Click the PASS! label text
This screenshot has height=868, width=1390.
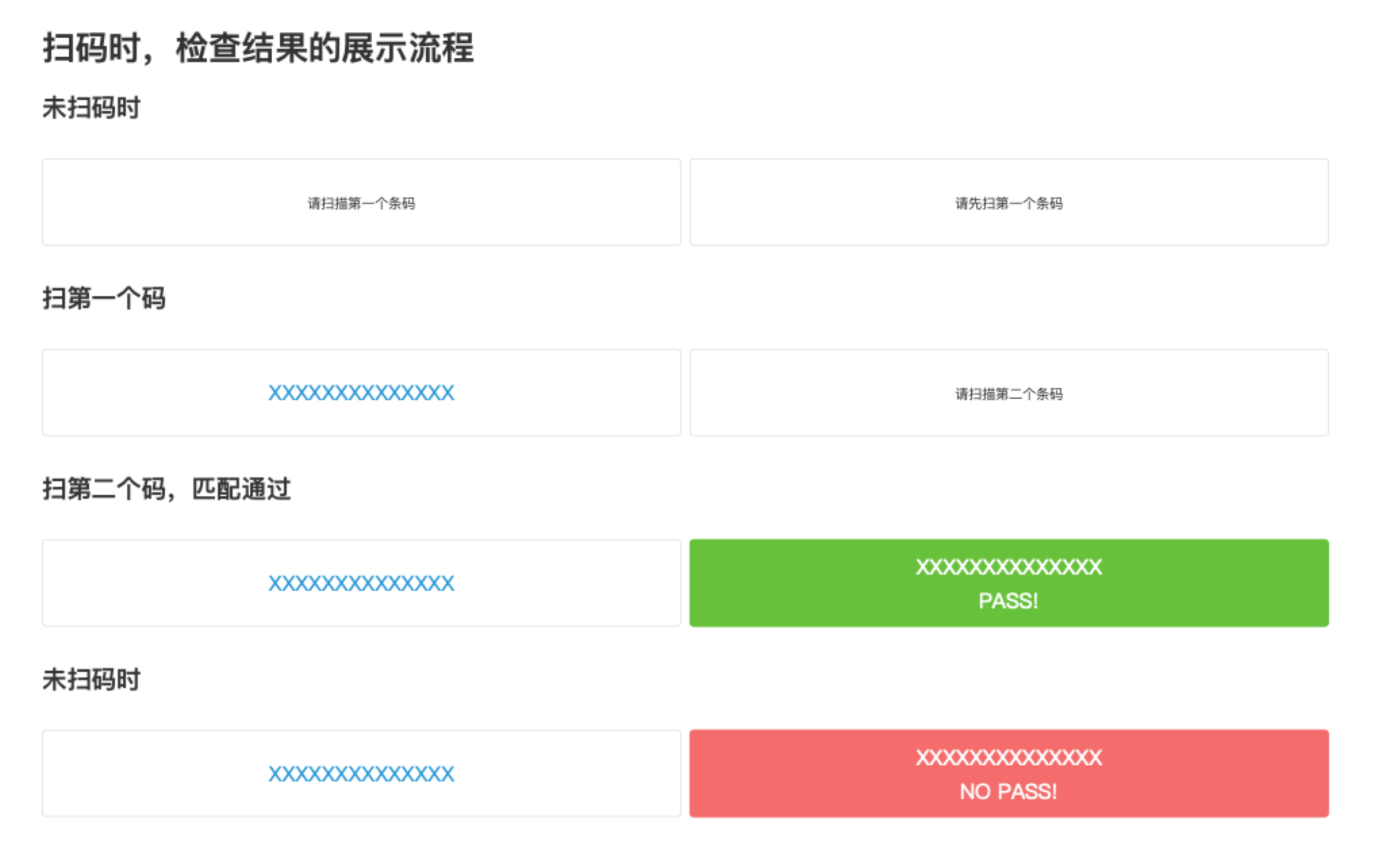click(x=1008, y=601)
